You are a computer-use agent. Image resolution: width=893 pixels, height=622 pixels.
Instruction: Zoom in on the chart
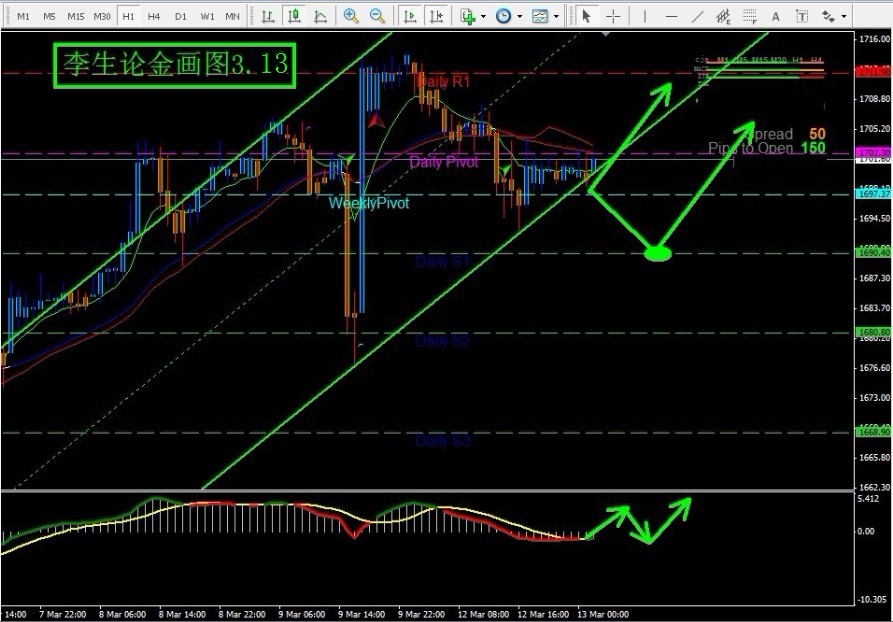click(351, 16)
